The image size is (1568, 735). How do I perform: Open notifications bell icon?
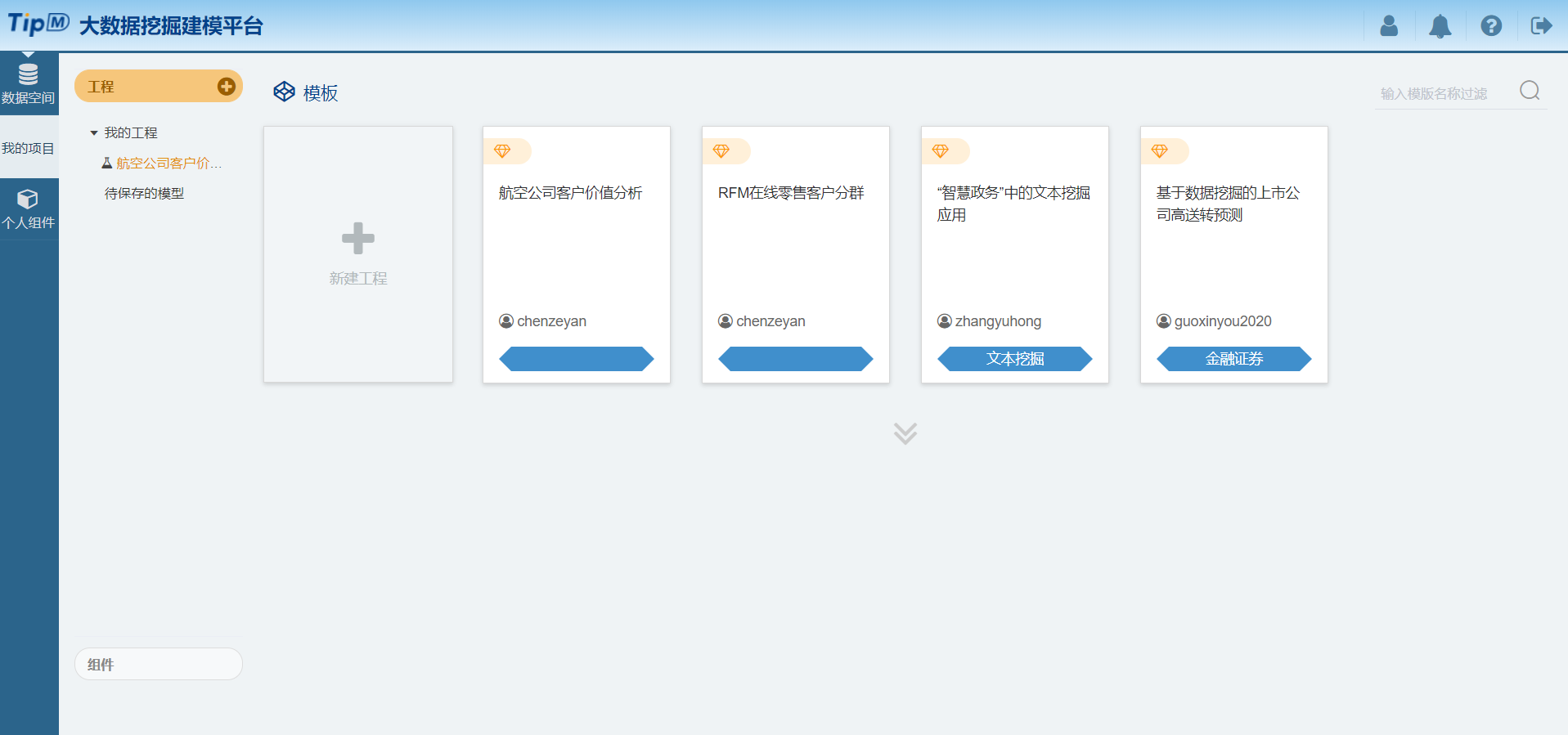coord(1440,26)
